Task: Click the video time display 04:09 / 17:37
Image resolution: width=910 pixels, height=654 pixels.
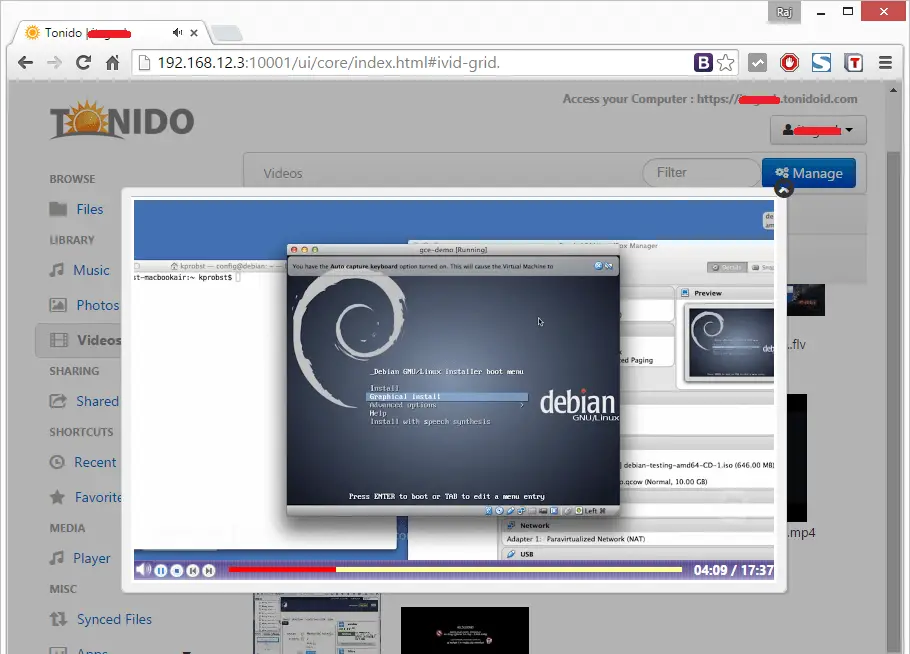Action: tap(733, 570)
